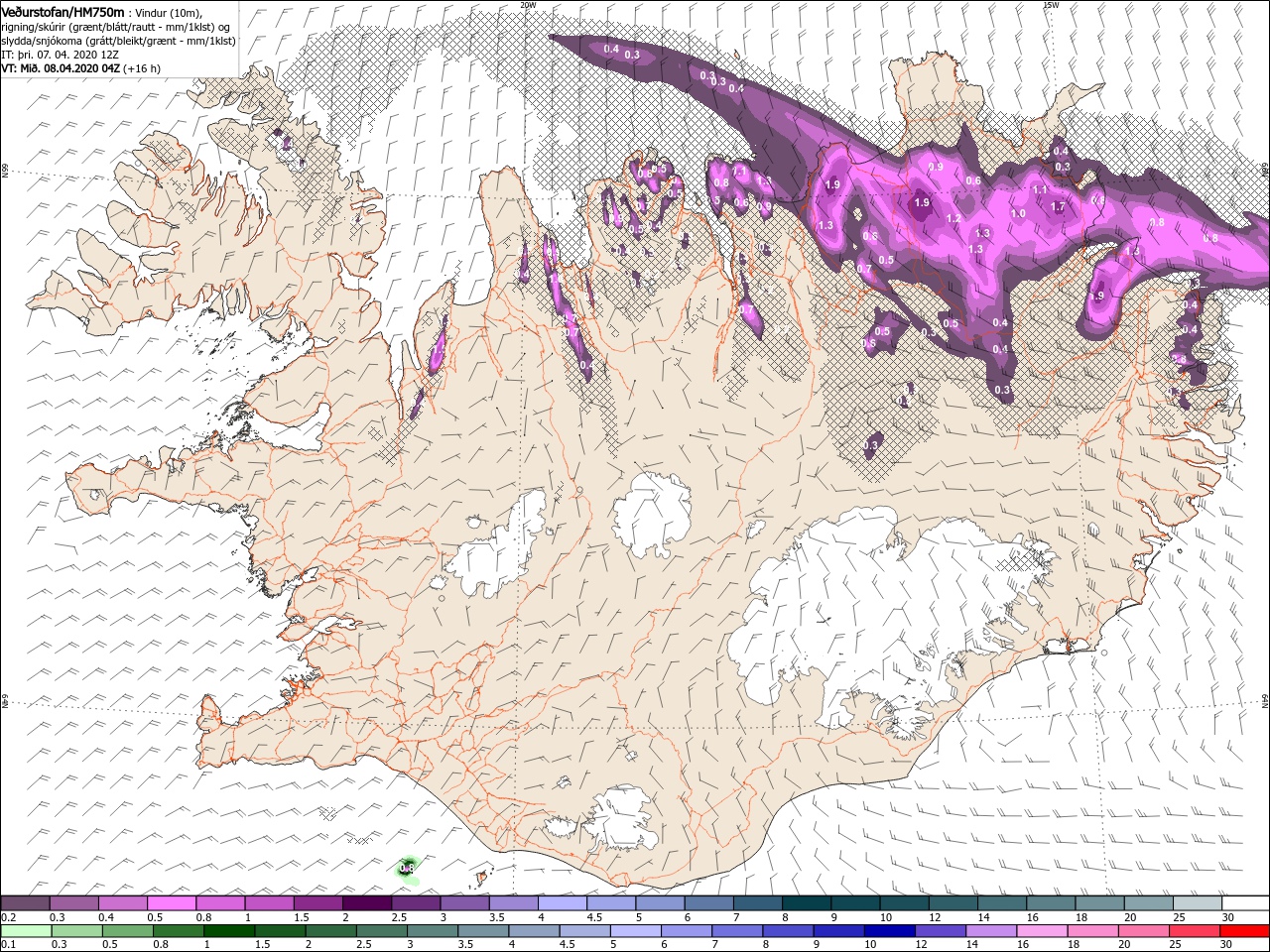Pick snow legend swatch between 14 and 16
Viewport: 1270px width, 952px height.
click(x=1002, y=902)
